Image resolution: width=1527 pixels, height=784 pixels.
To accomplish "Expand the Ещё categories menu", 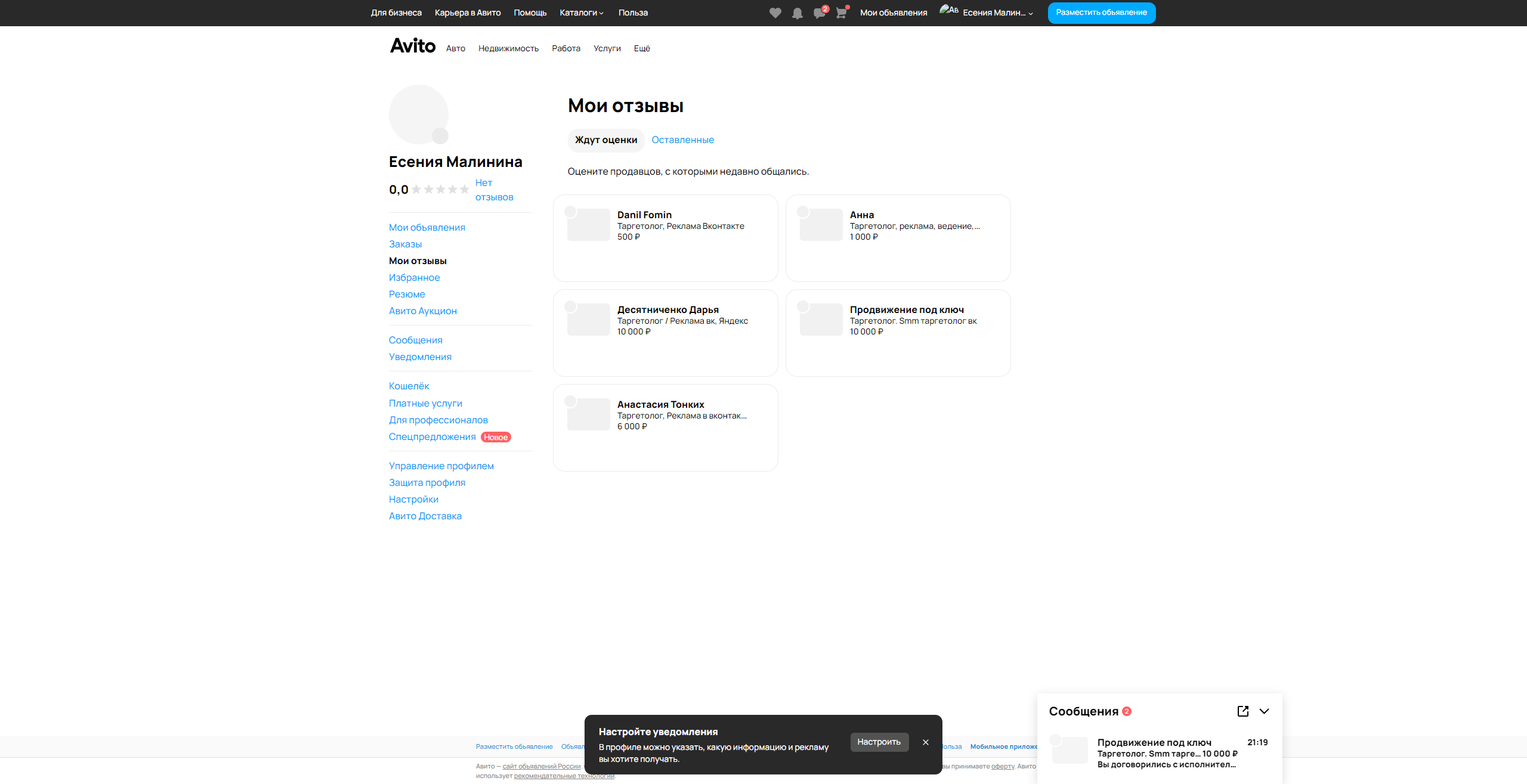I will [642, 48].
